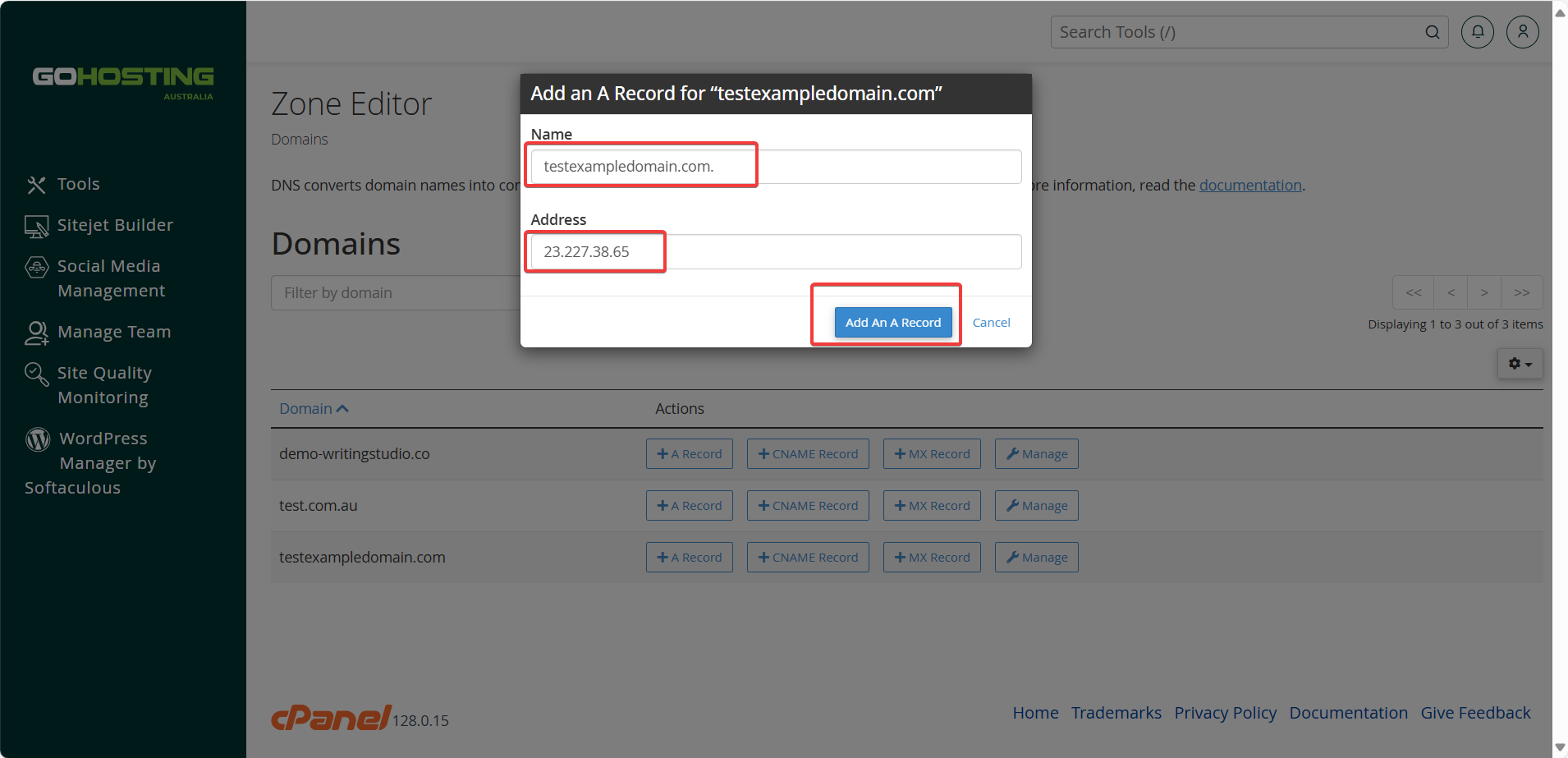Click into the Address input field
This screenshot has width=1568, height=758.
click(776, 252)
